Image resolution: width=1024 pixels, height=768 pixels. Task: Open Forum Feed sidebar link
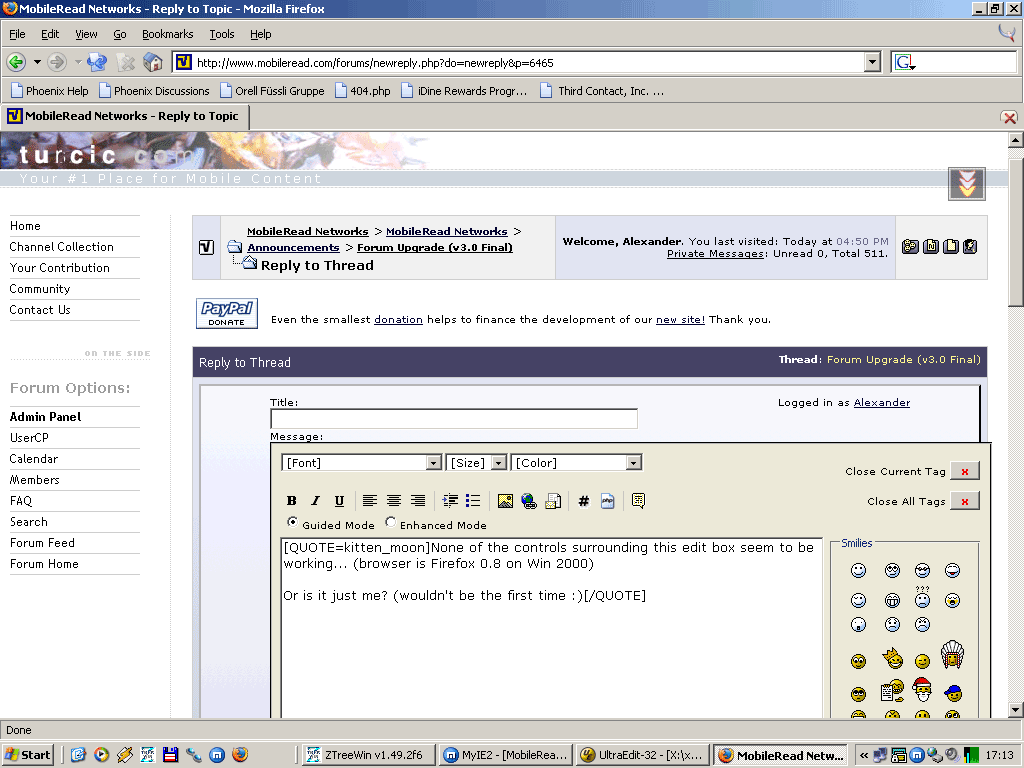(42, 543)
